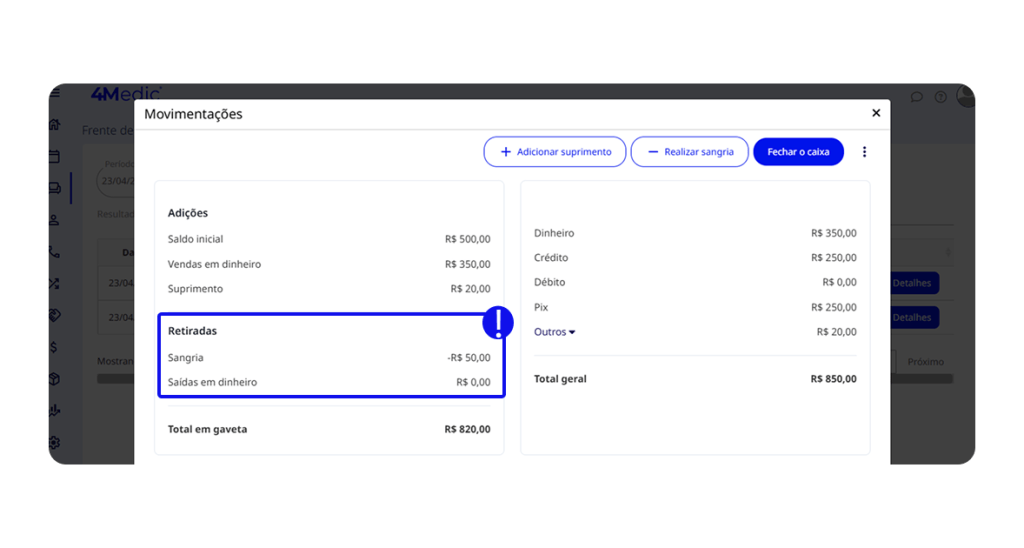Click the help question mark icon
The width and height of the screenshot is (1024, 548).
tap(940, 97)
